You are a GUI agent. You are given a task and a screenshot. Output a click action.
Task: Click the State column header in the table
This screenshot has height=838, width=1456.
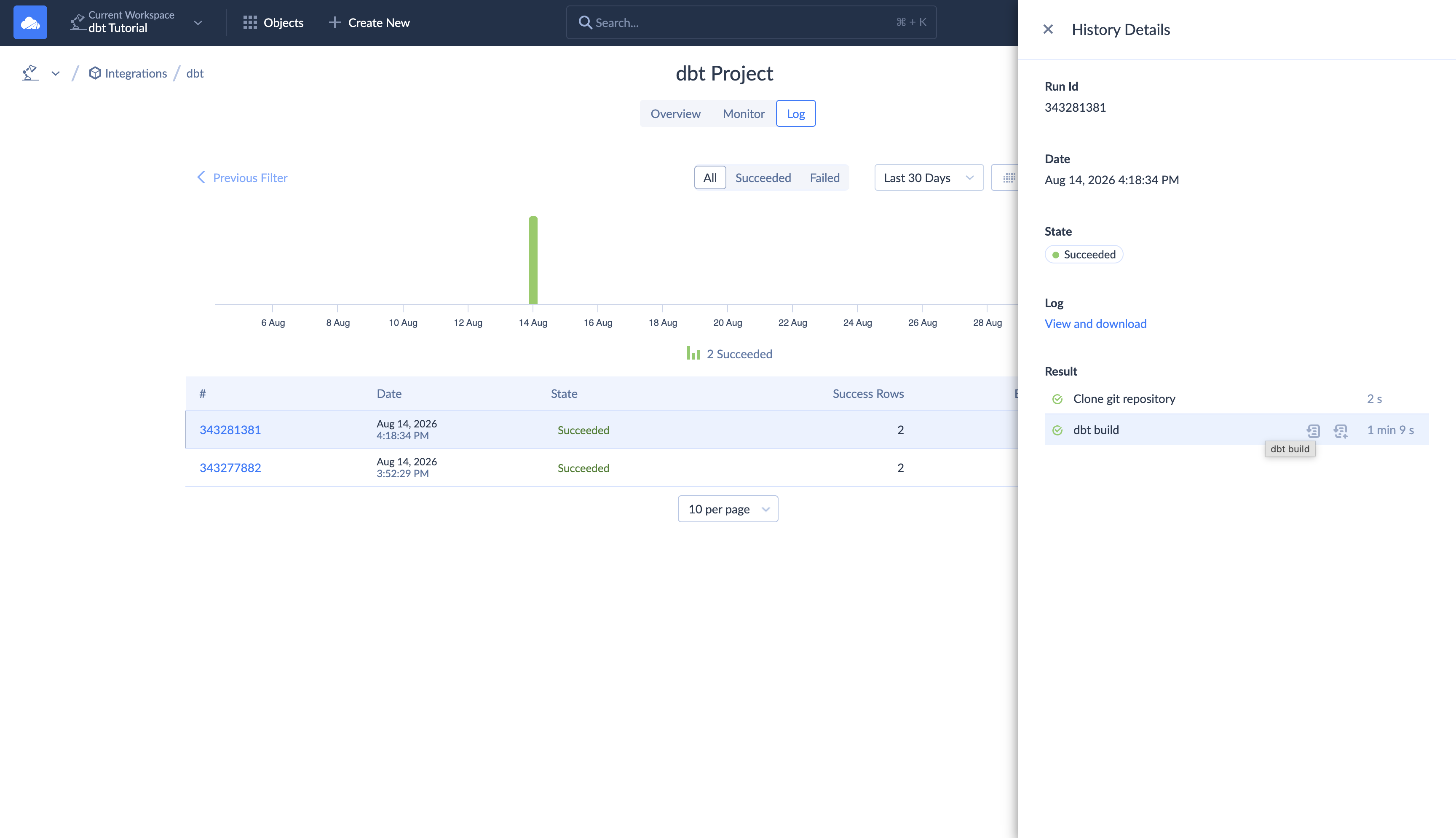pyautogui.click(x=564, y=394)
